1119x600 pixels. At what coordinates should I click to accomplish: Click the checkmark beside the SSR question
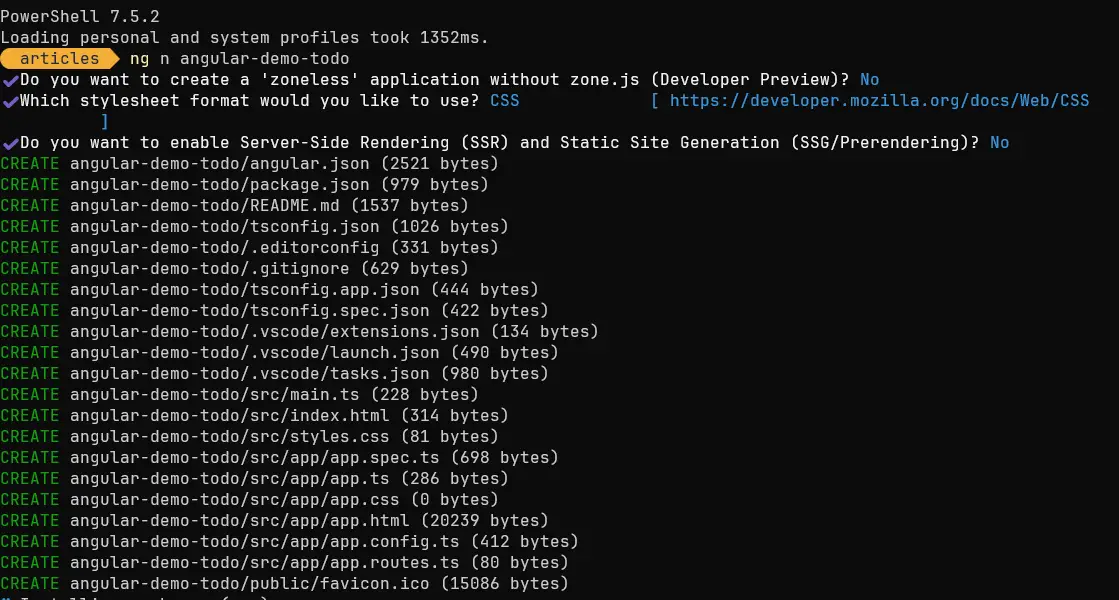pyautogui.click(x=10, y=143)
